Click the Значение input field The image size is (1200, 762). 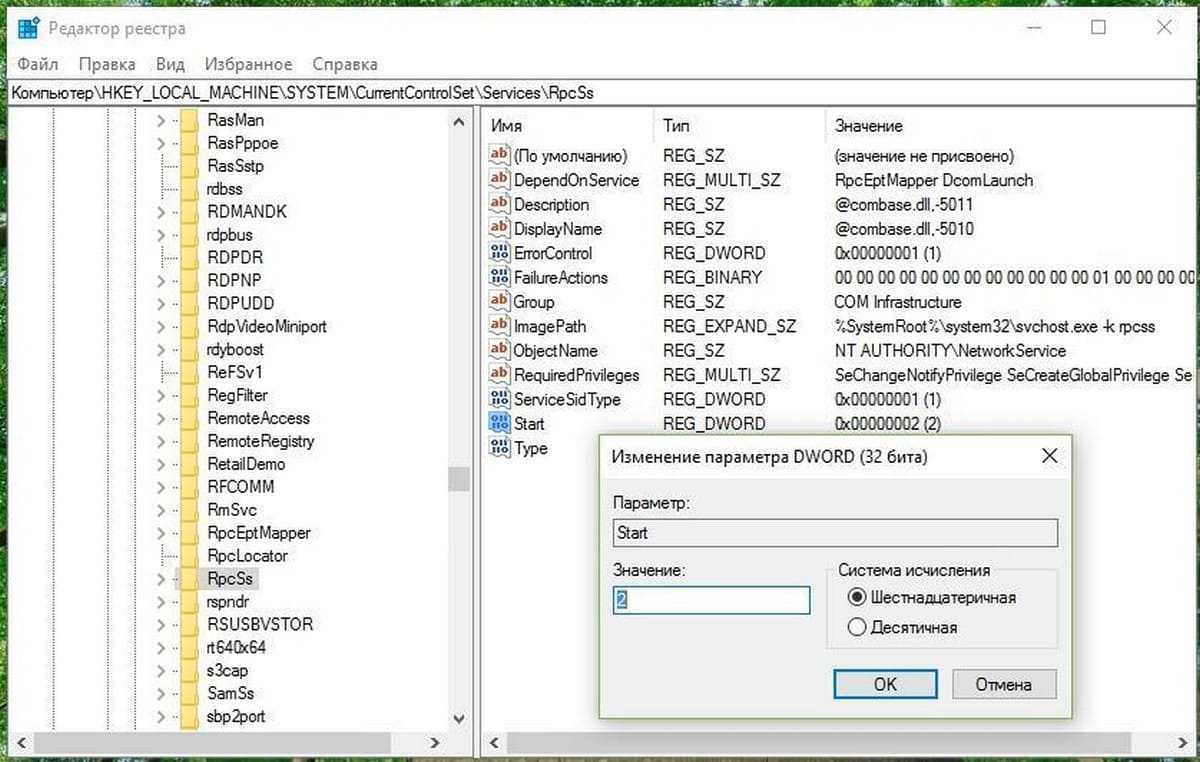[x=710, y=600]
